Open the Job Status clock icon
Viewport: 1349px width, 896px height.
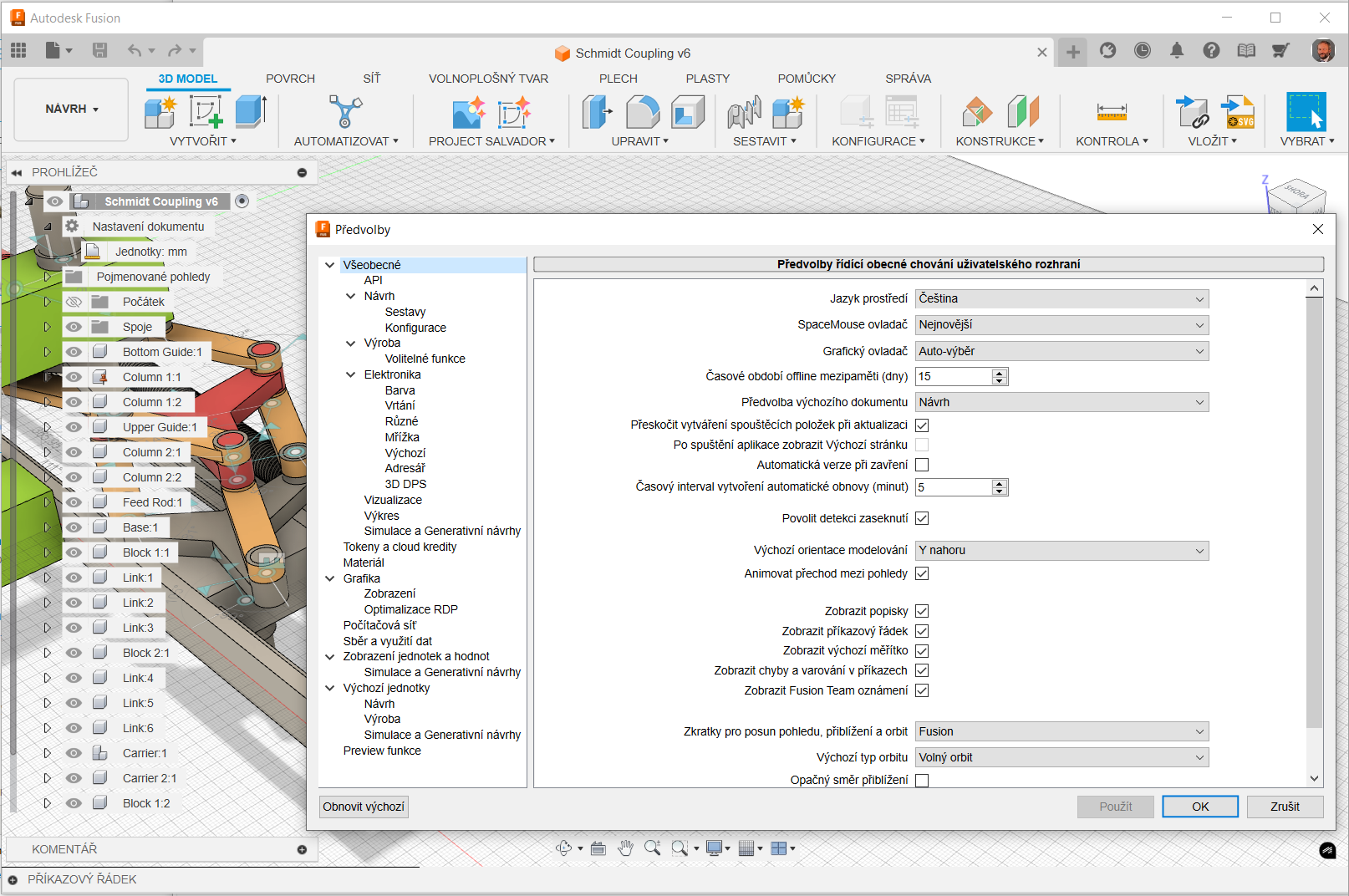[x=1142, y=51]
